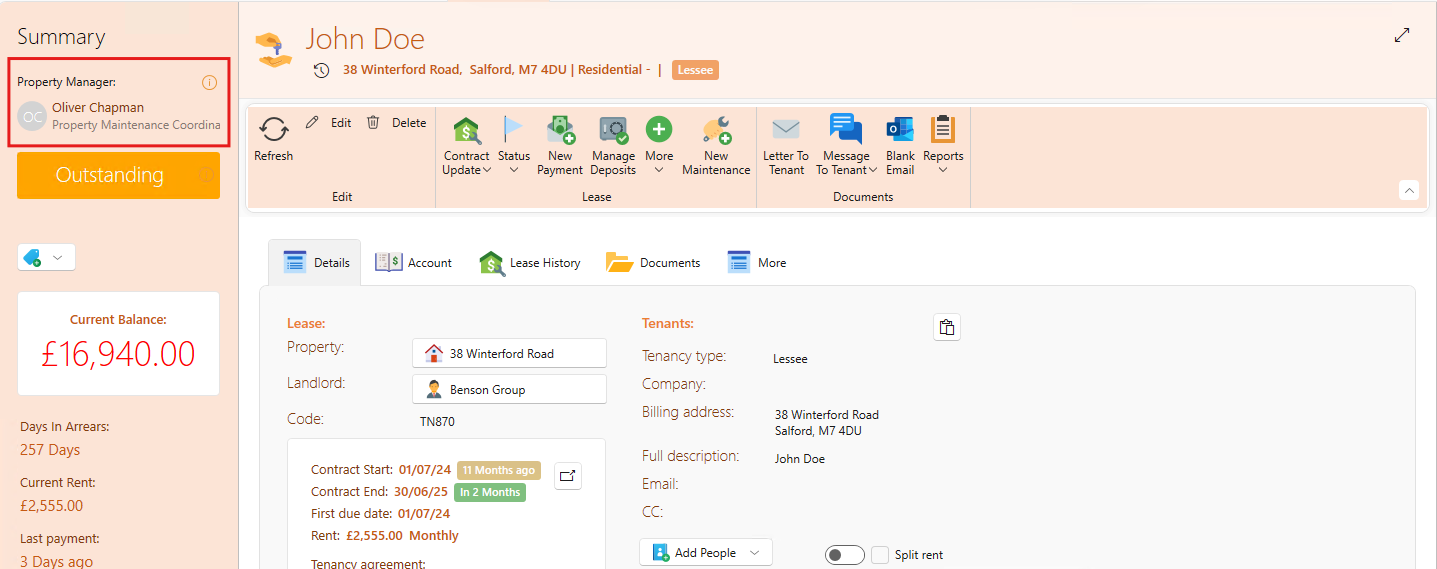Viewport: 1437px width, 569px height.
Task: Open the More tab
Action: 757,263
